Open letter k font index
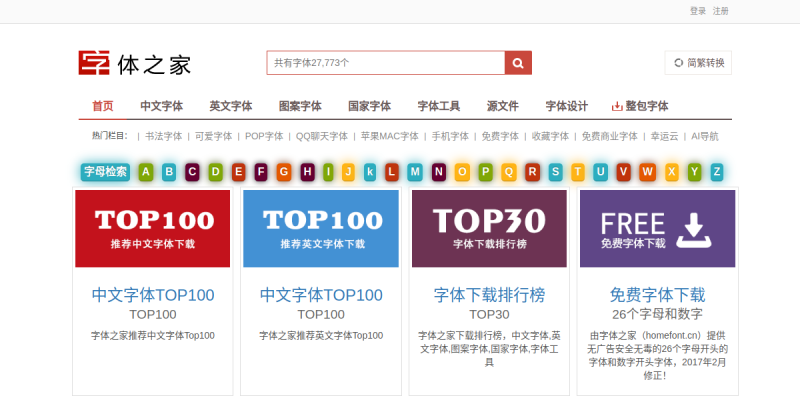 pos(370,172)
